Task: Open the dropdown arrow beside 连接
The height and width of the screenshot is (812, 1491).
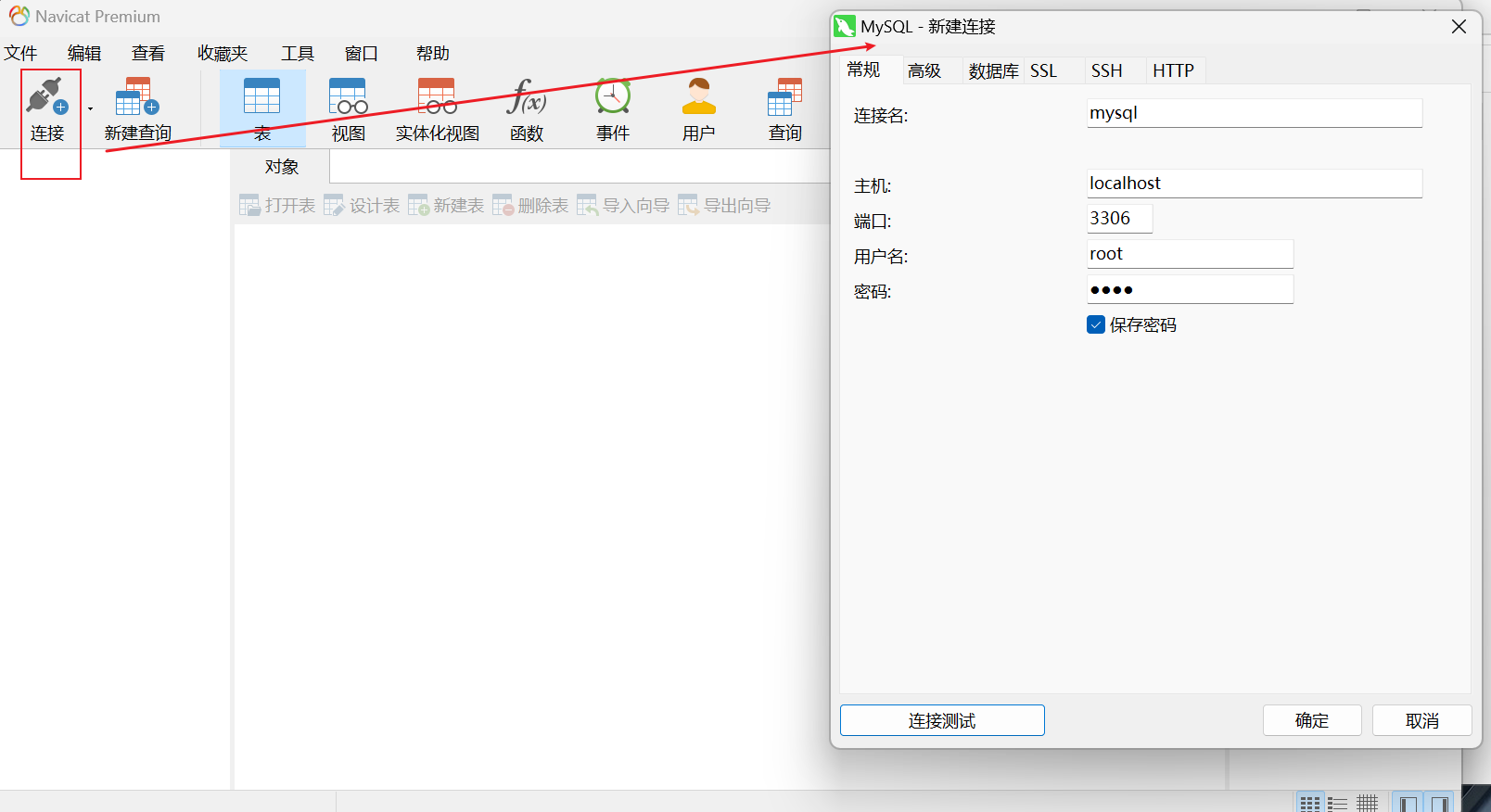Action: coord(90,109)
